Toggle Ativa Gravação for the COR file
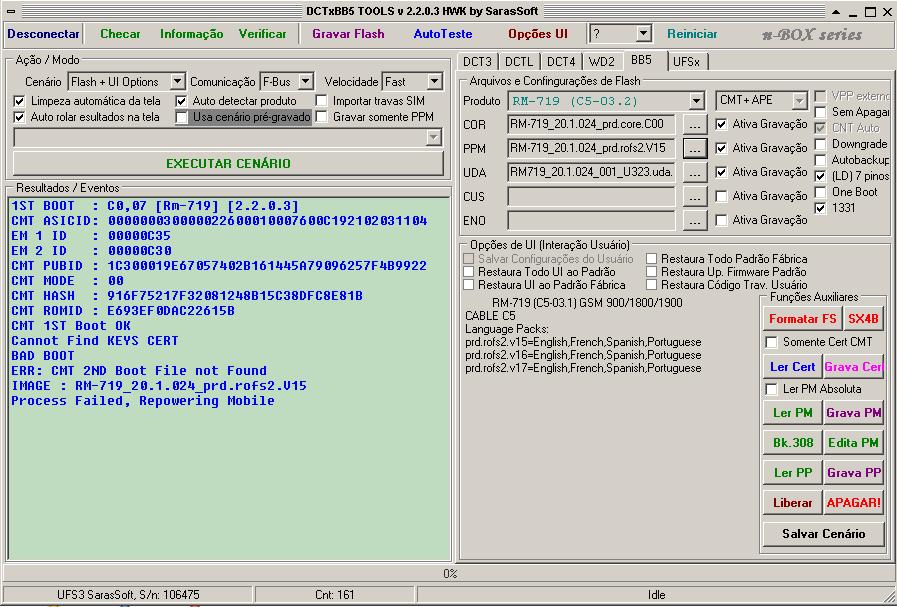This screenshot has width=897, height=607. point(721,124)
